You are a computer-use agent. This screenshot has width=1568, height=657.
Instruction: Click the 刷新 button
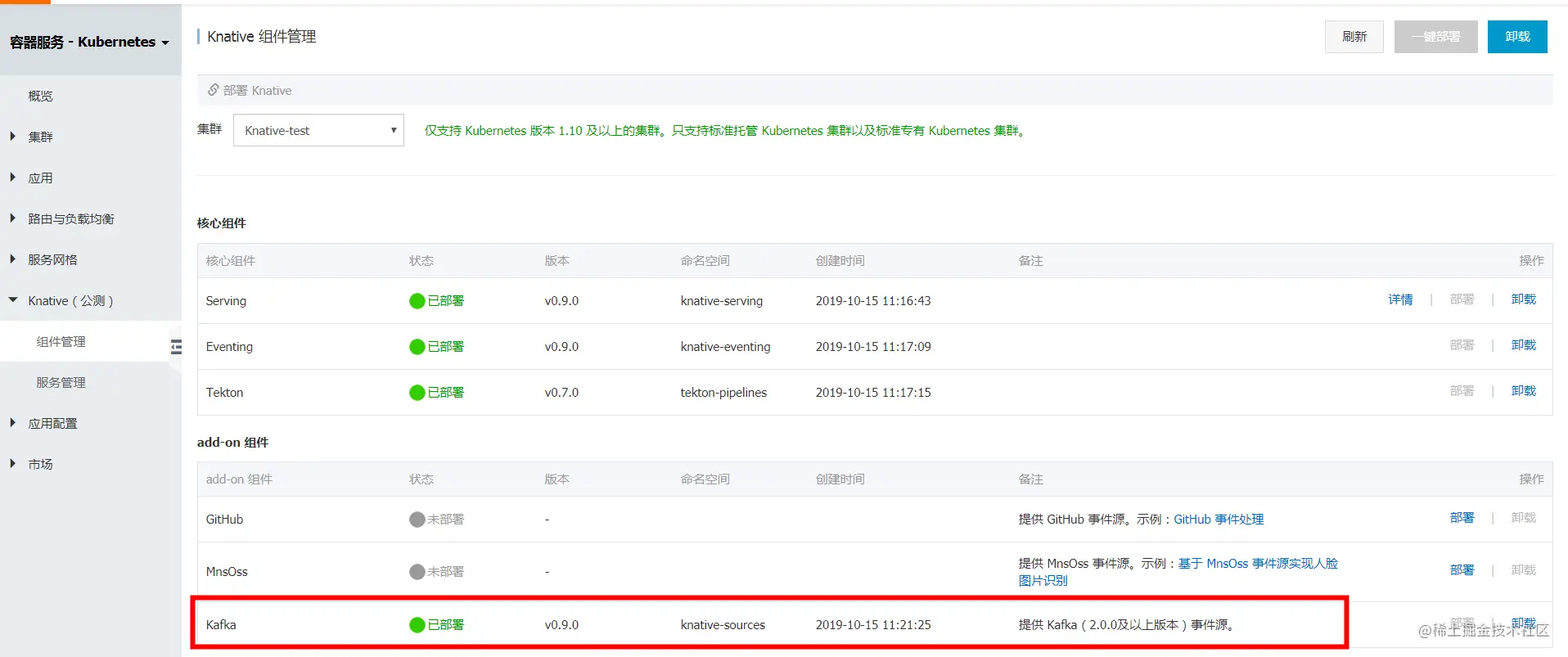point(1354,37)
